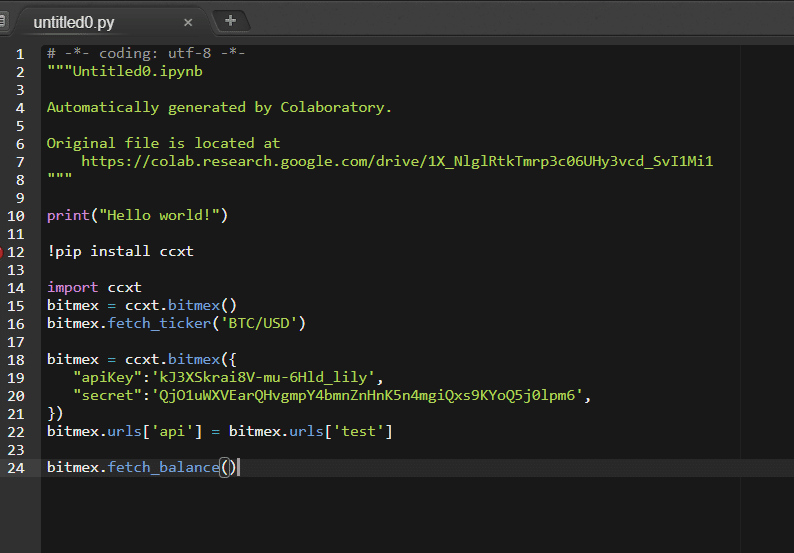Click the bitmex.fetch_balance() line
The width and height of the screenshot is (794, 553).
(x=142, y=467)
